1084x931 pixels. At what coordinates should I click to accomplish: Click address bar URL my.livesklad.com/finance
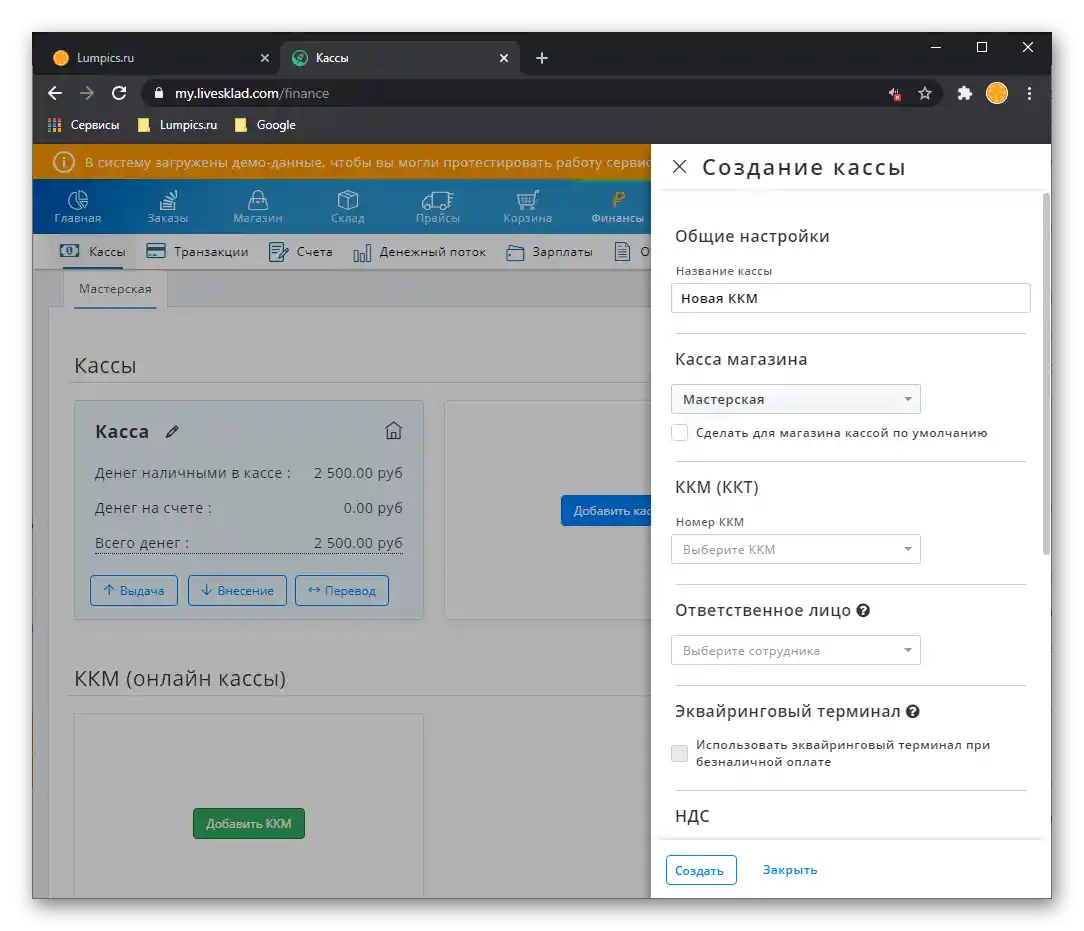pyautogui.click(x=252, y=93)
